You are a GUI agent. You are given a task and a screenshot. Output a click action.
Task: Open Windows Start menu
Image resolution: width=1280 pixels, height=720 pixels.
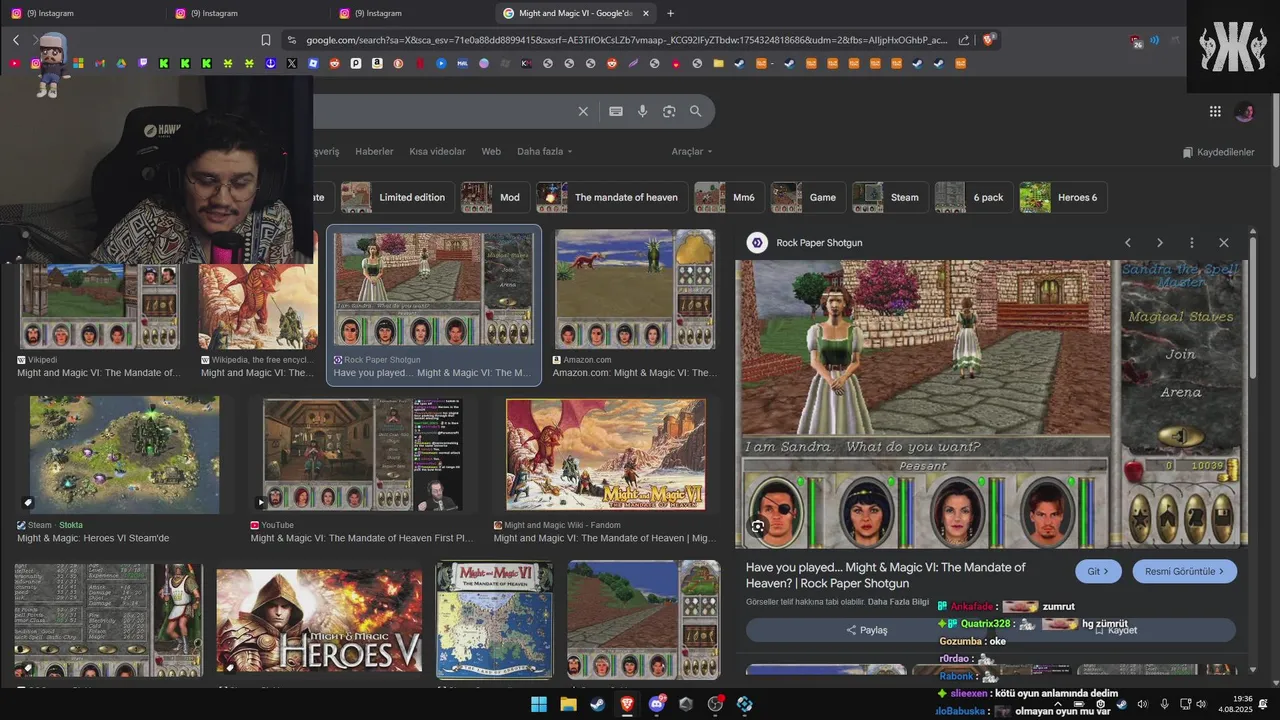539,704
